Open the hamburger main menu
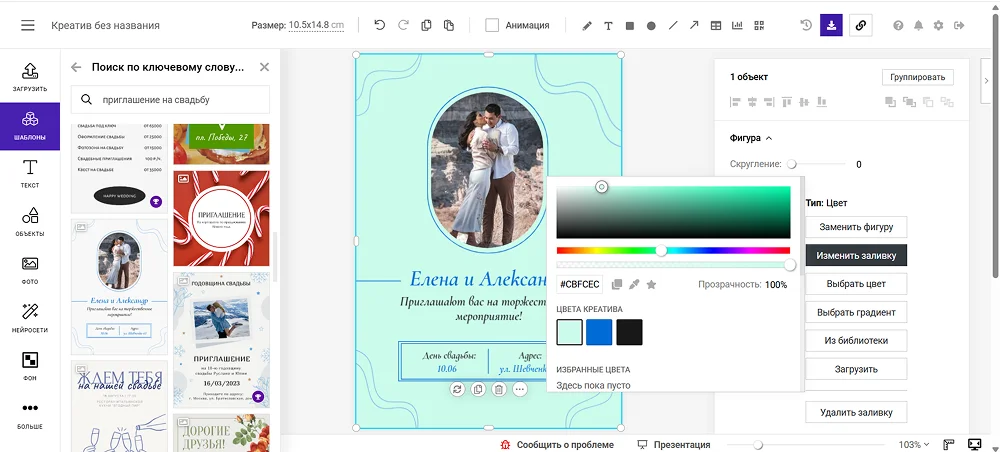Image resolution: width=1000 pixels, height=452 pixels. pos(27,26)
